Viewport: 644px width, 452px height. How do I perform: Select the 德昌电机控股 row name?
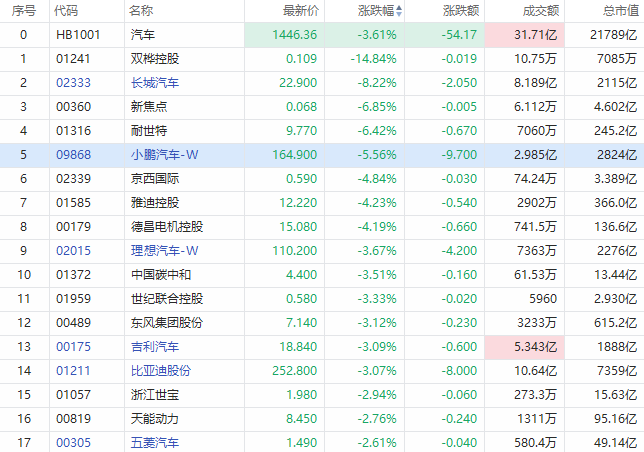click(x=167, y=227)
